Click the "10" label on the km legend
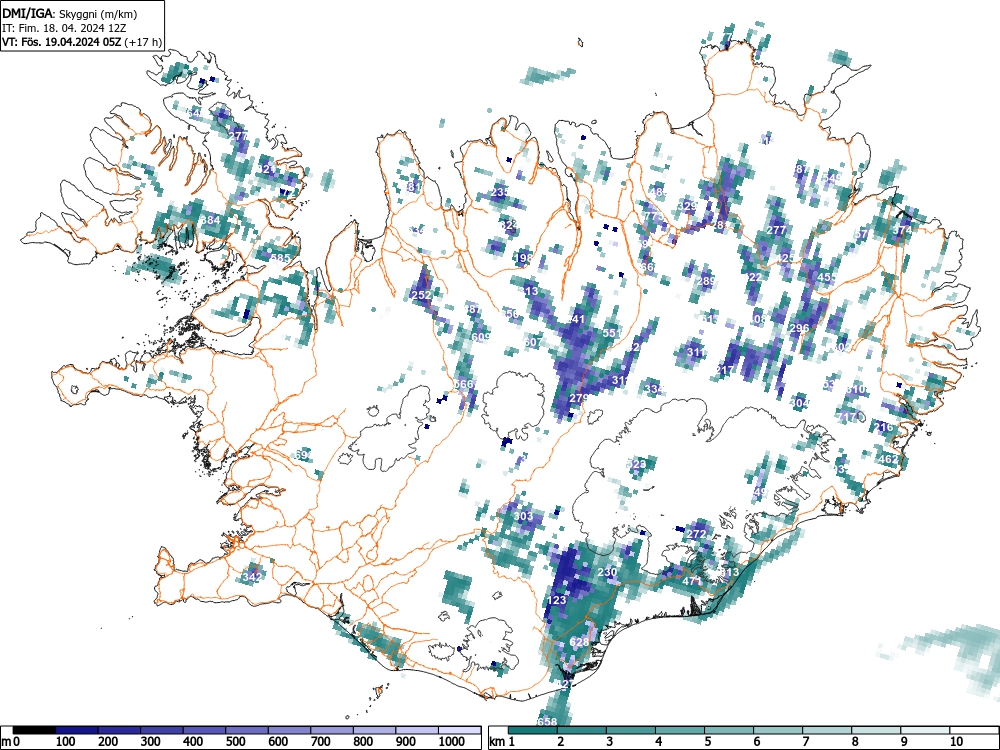Image resolution: width=1000 pixels, height=750 pixels. [x=955, y=742]
